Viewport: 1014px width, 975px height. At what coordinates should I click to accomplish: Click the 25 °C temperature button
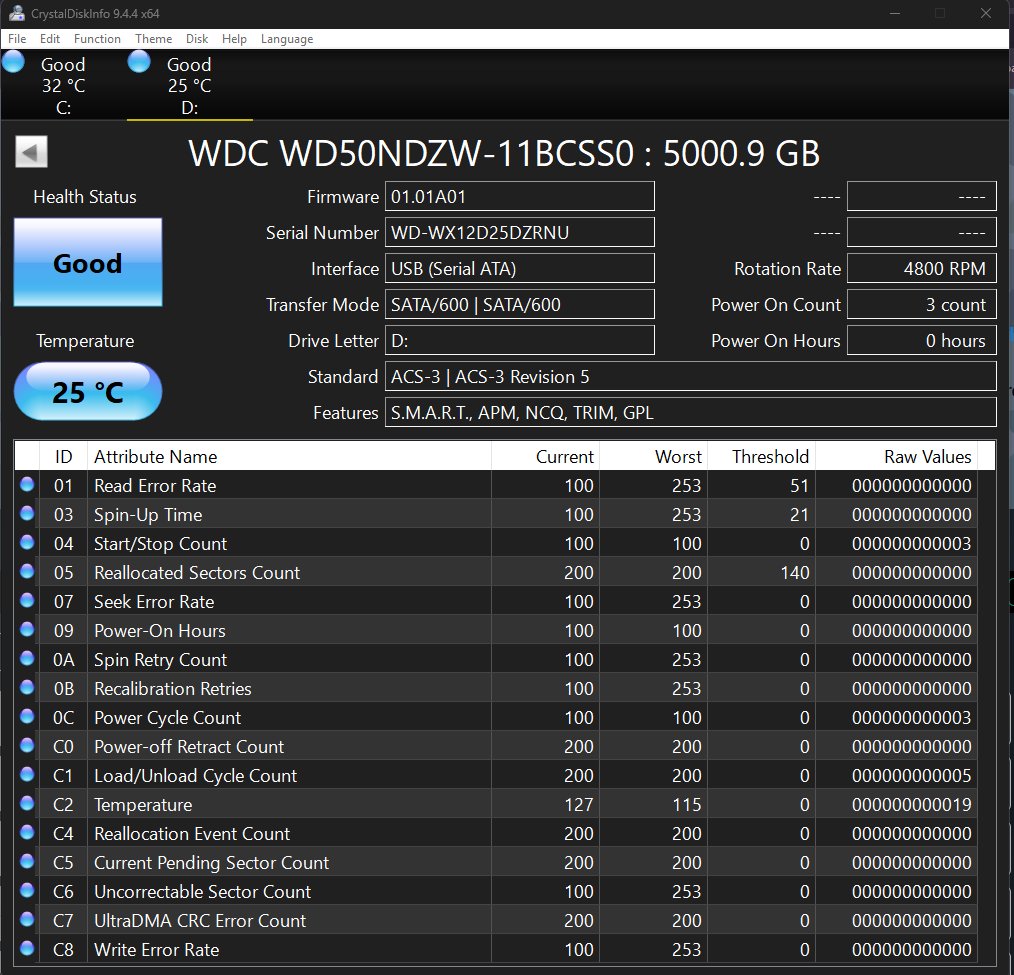click(x=88, y=391)
